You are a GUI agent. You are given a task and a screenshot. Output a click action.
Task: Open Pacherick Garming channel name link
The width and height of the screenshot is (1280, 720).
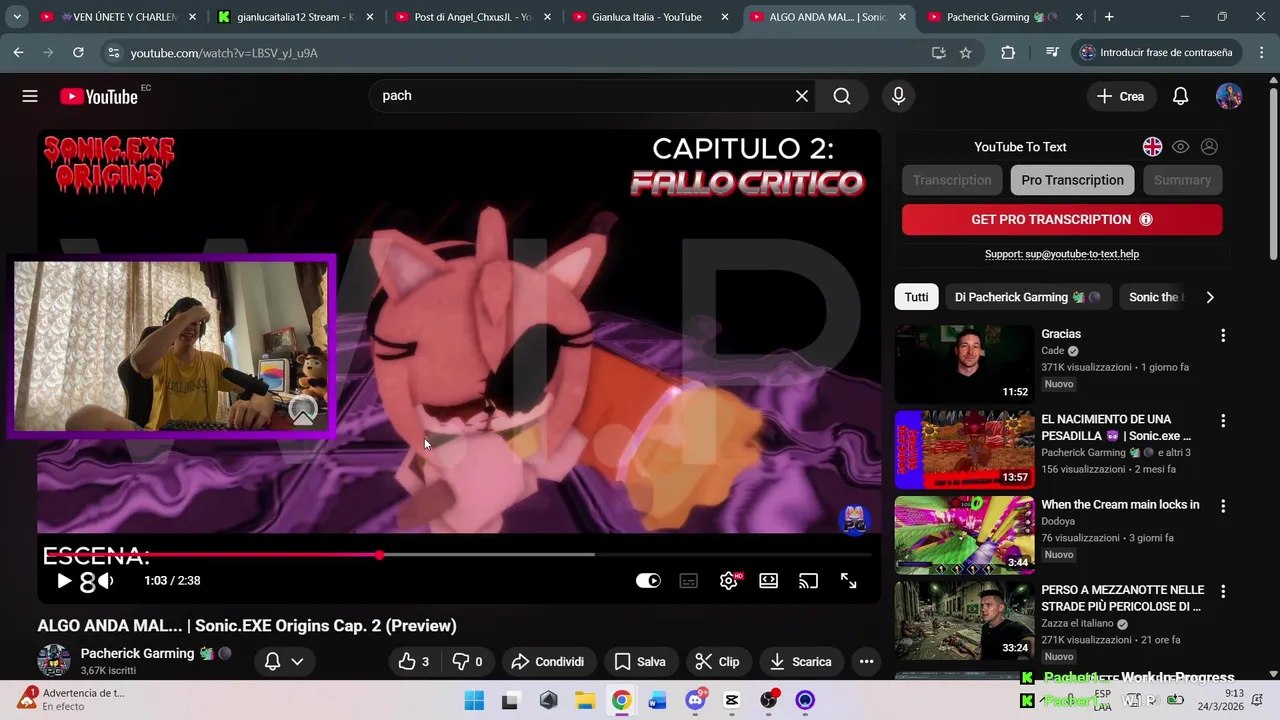137,653
